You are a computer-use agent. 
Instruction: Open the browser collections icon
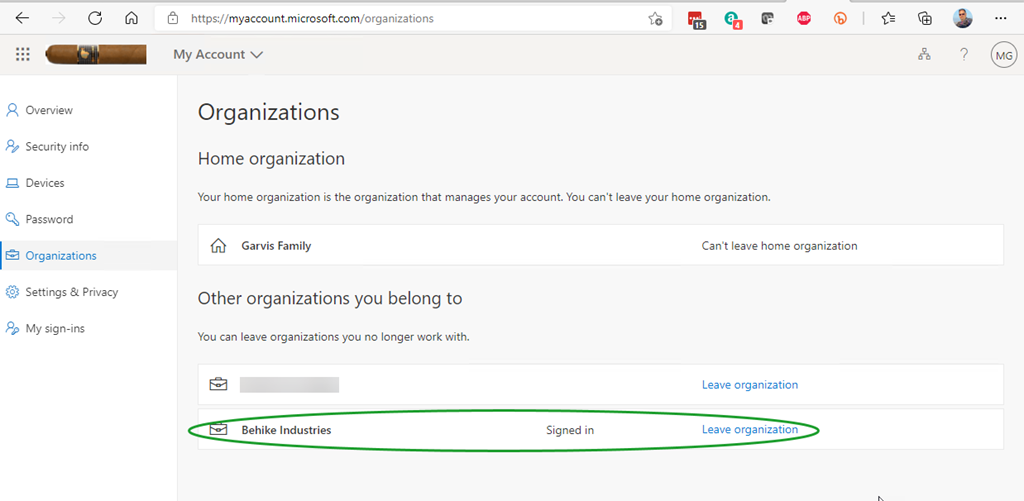click(925, 18)
